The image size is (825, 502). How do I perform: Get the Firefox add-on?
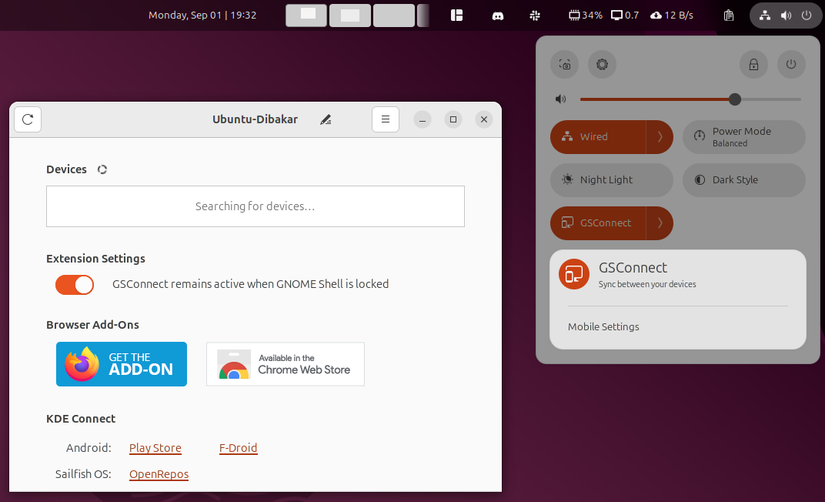(x=122, y=364)
